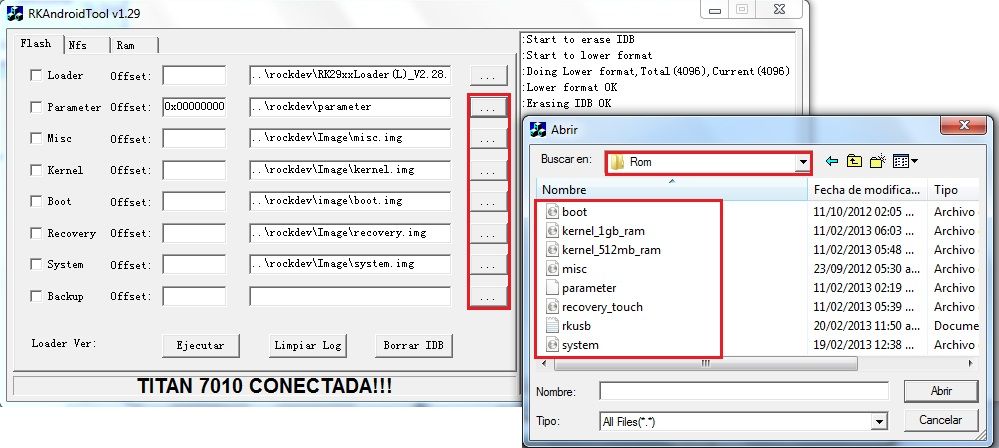Expand the Buscar en folder dropdown
This screenshot has height=448, width=999.
tap(802, 162)
